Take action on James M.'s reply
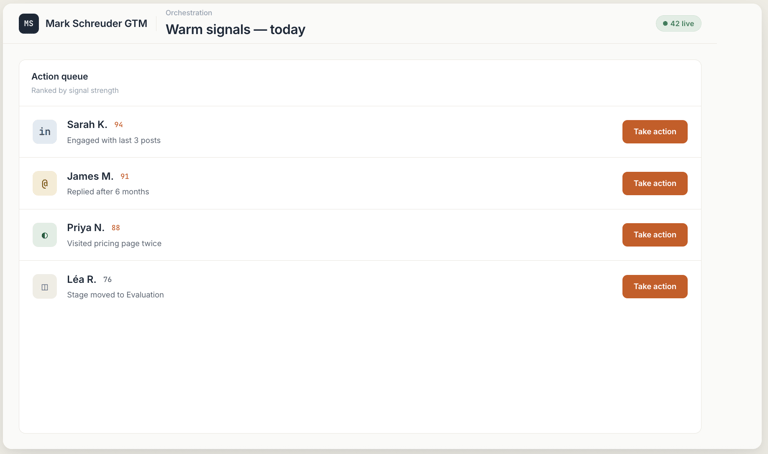This screenshot has height=454, width=768. [654, 183]
